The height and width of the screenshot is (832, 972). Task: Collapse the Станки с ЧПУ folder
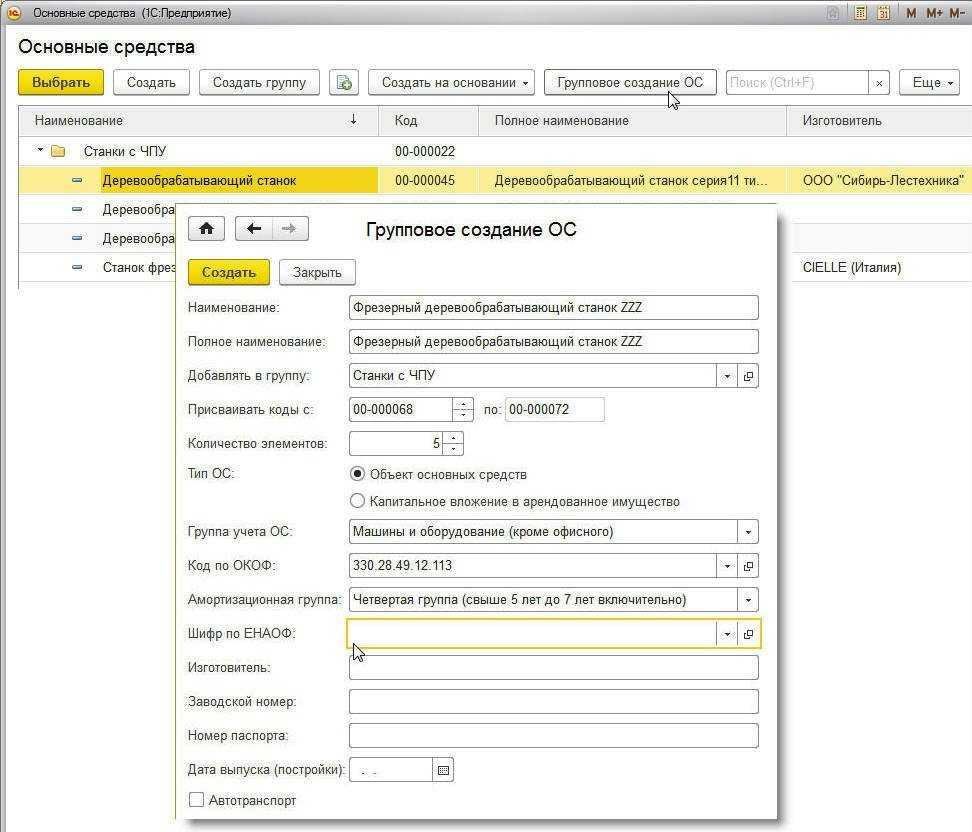[x=41, y=151]
